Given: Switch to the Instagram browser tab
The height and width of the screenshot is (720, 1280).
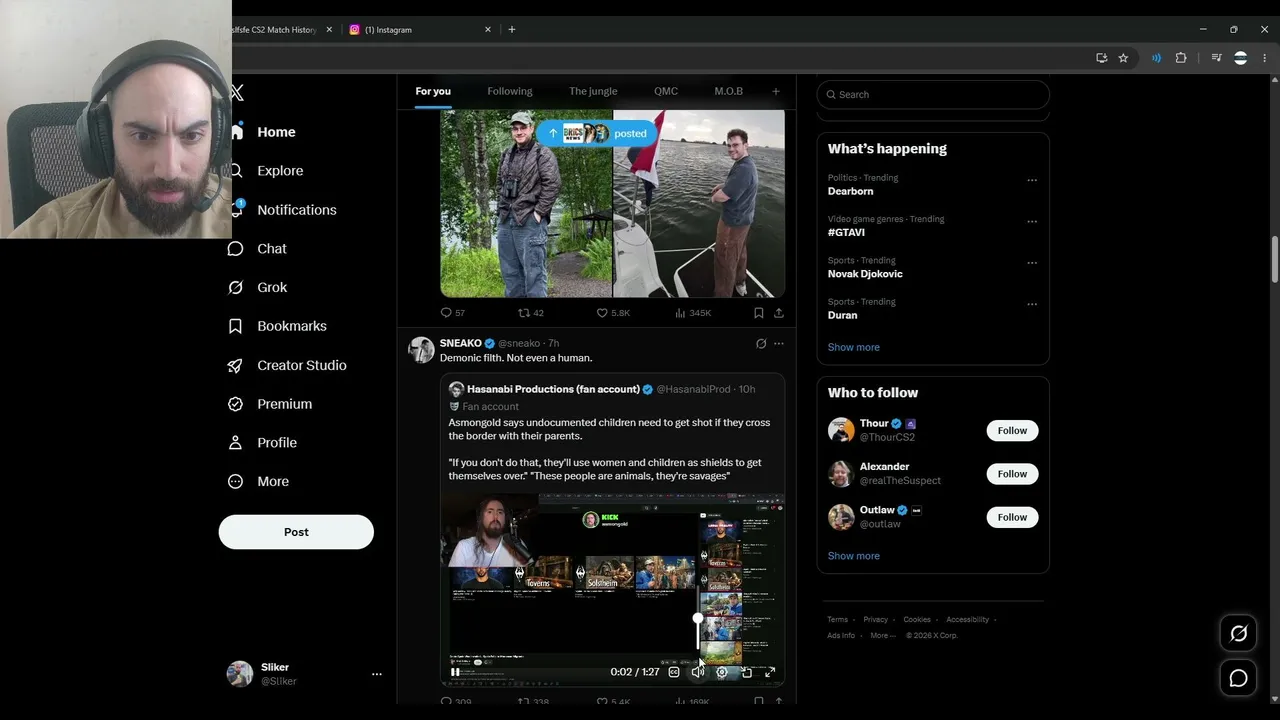Looking at the screenshot, I should pos(419,30).
